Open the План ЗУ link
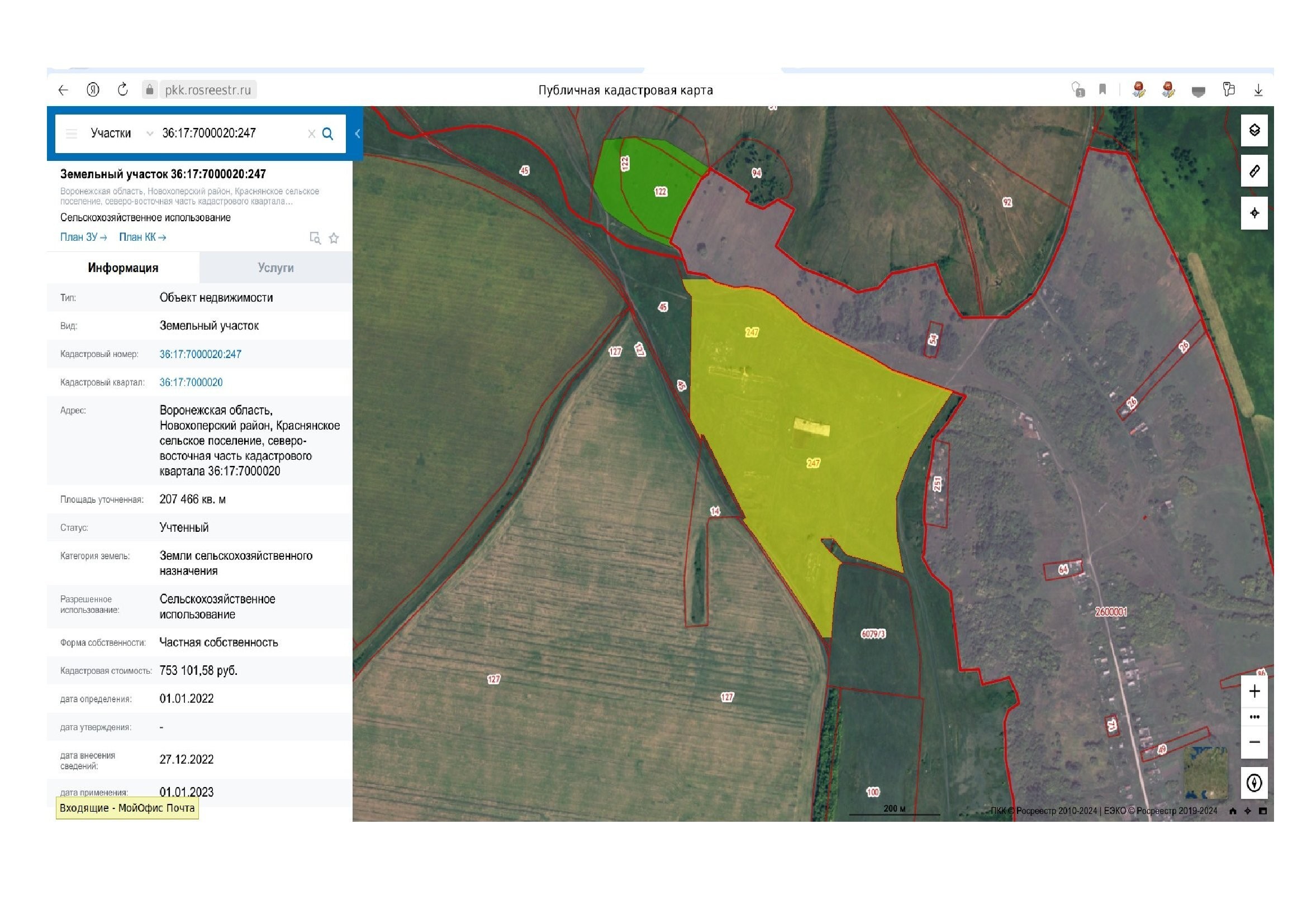 click(x=83, y=237)
